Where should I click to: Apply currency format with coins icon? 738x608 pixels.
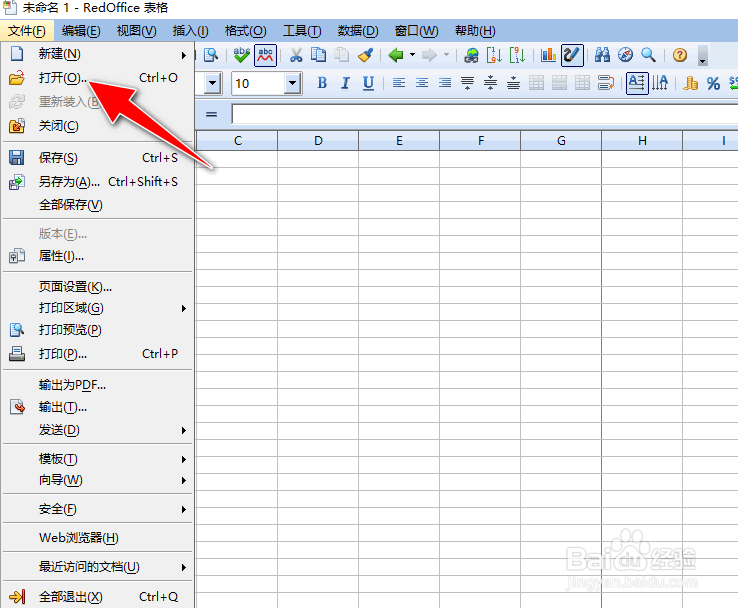point(690,83)
